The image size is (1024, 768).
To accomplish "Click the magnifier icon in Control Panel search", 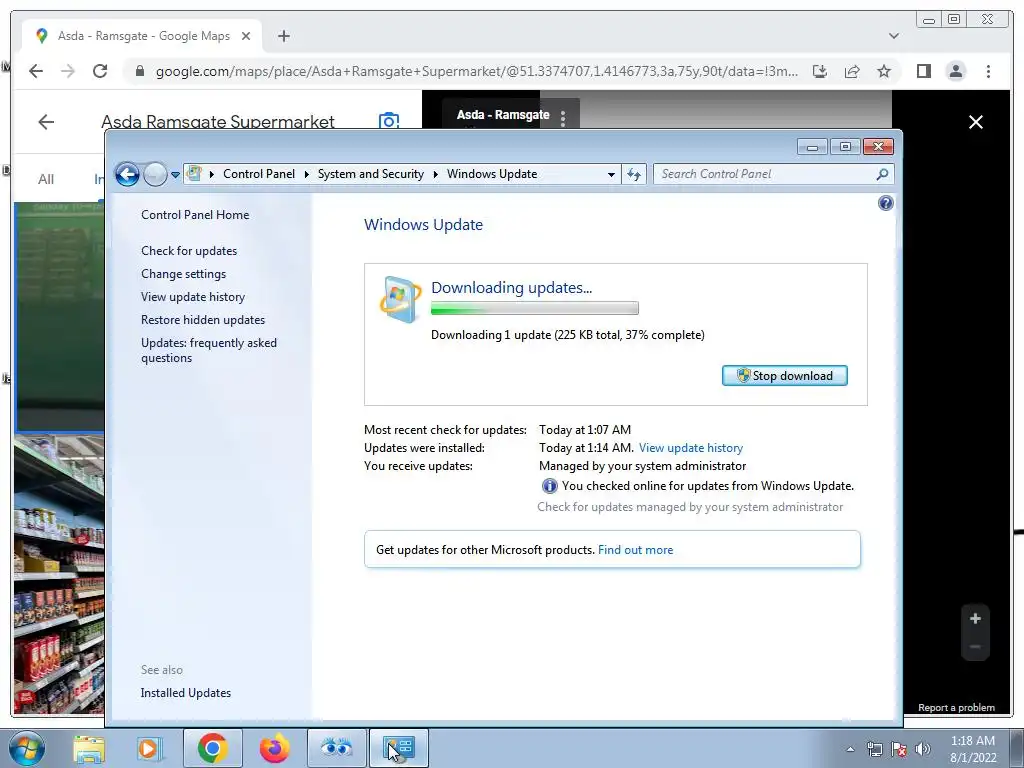I will [x=882, y=174].
